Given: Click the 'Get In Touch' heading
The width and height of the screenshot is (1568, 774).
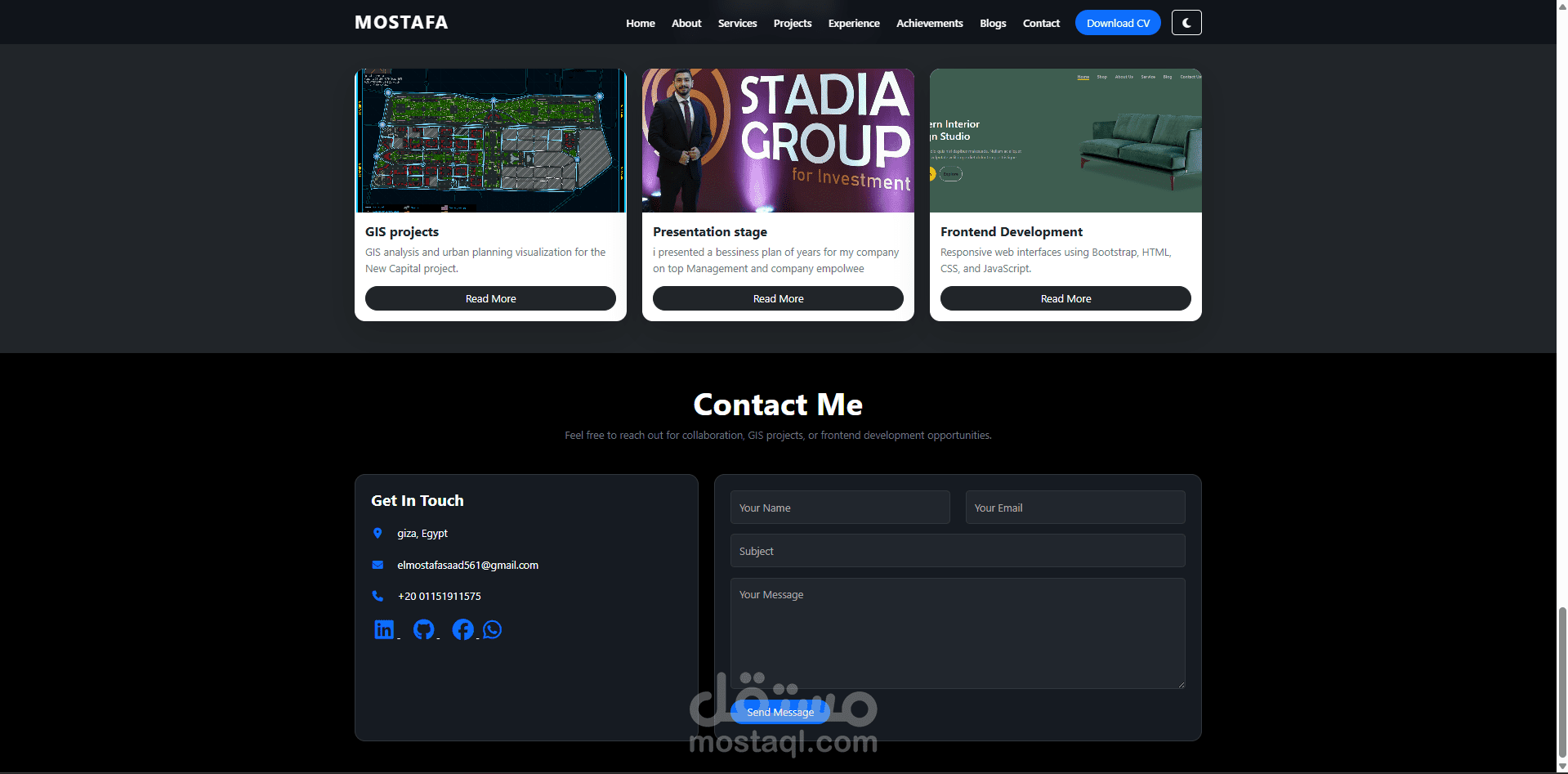Looking at the screenshot, I should (x=418, y=500).
